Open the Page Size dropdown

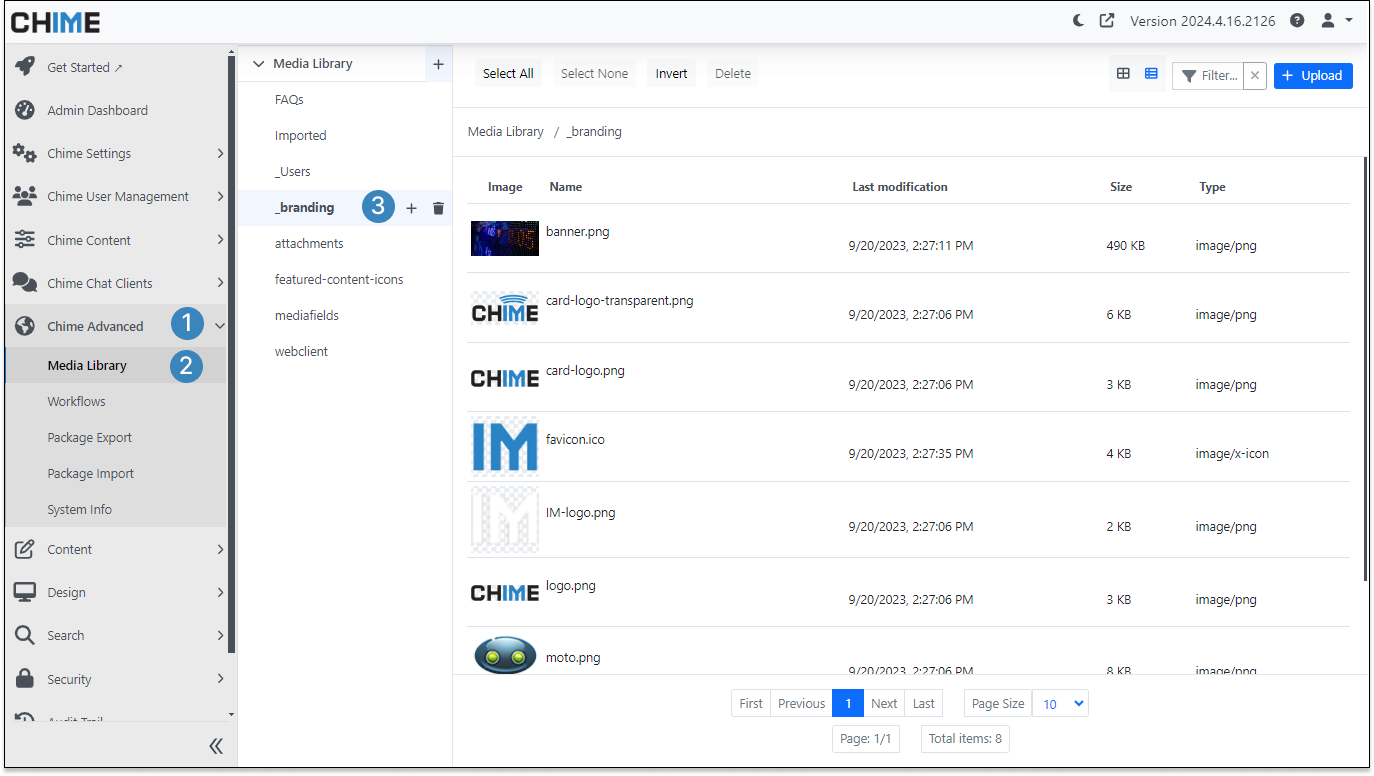(1060, 703)
